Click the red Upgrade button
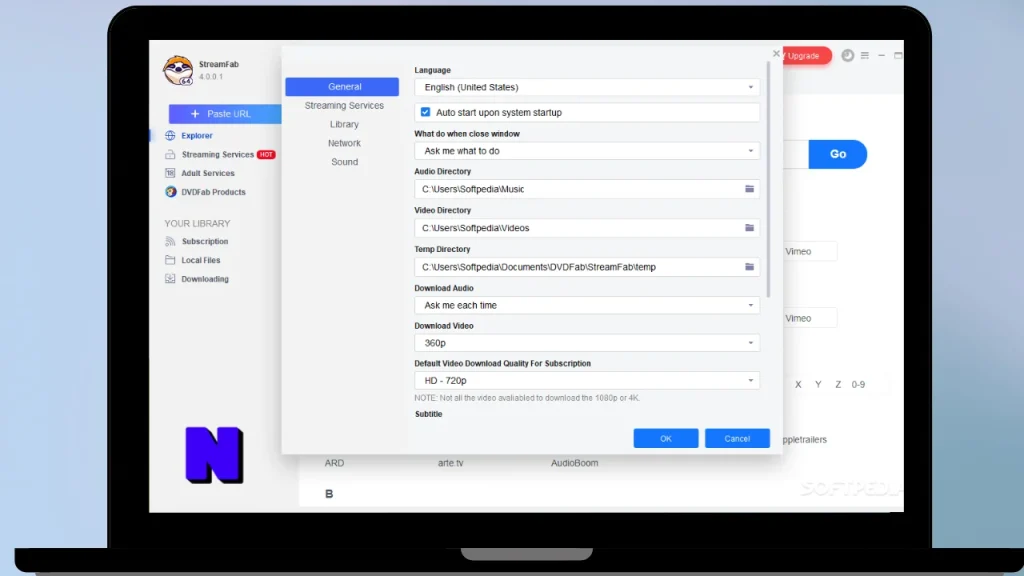The width and height of the screenshot is (1024, 576). point(806,56)
